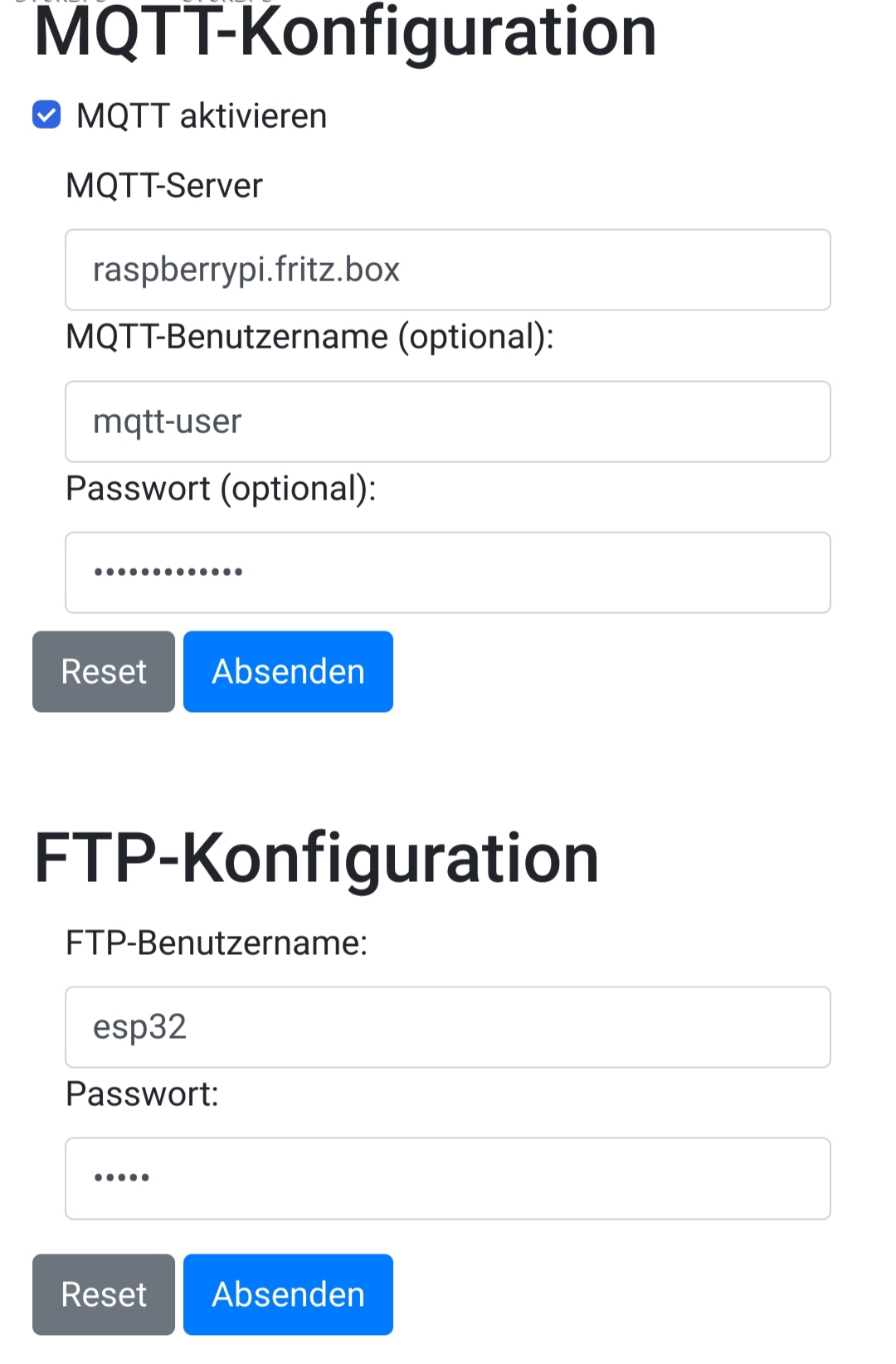Focus the MQTT Passwort (optional) field
The width and height of the screenshot is (896, 1364).
click(x=448, y=572)
